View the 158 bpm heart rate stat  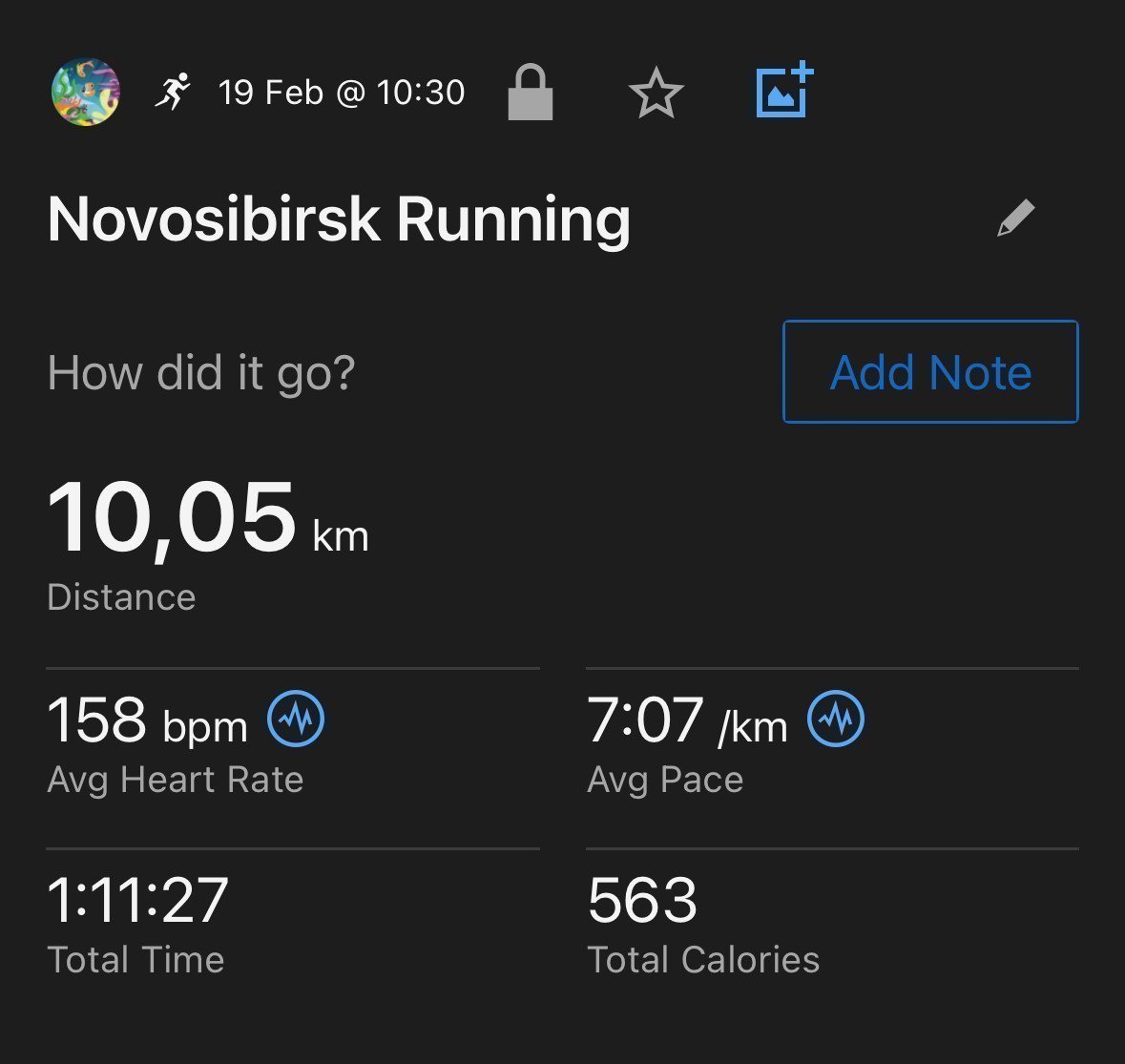click(x=147, y=720)
